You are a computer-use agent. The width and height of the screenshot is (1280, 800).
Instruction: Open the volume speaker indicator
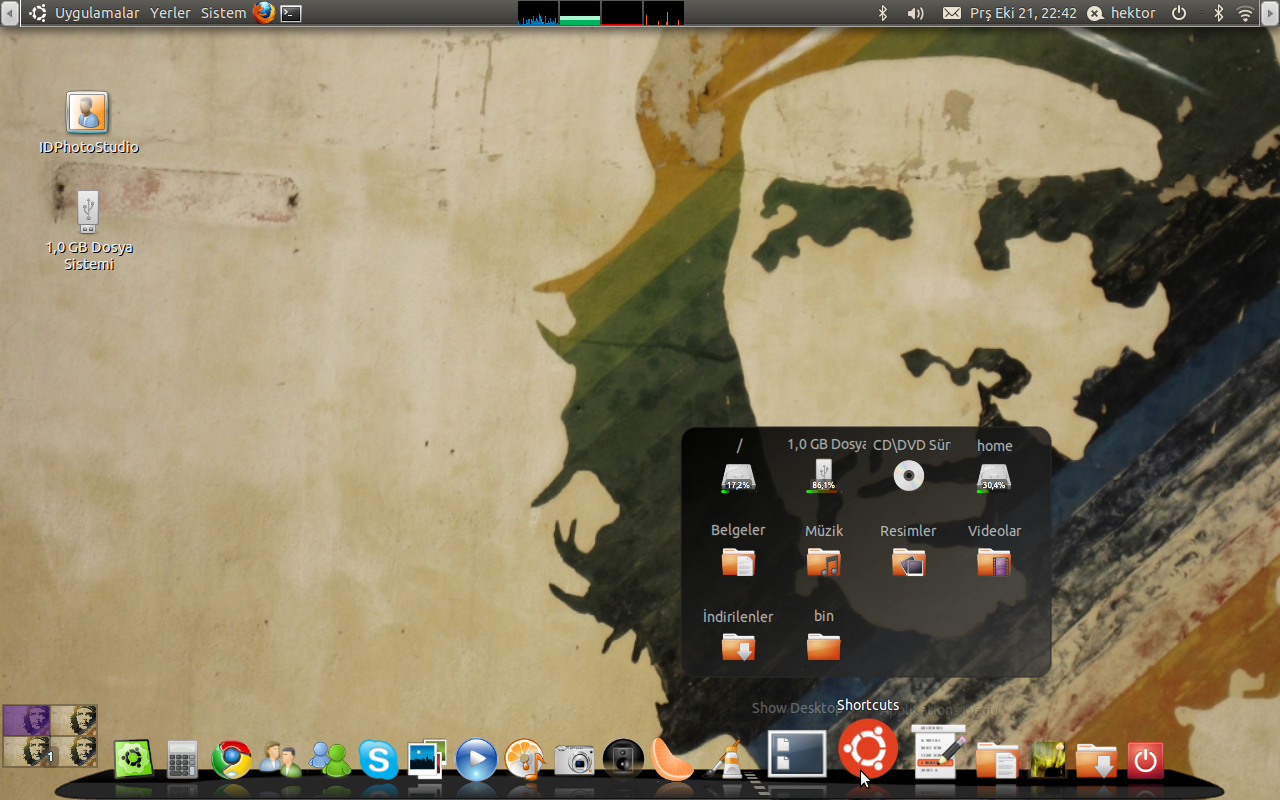915,13
